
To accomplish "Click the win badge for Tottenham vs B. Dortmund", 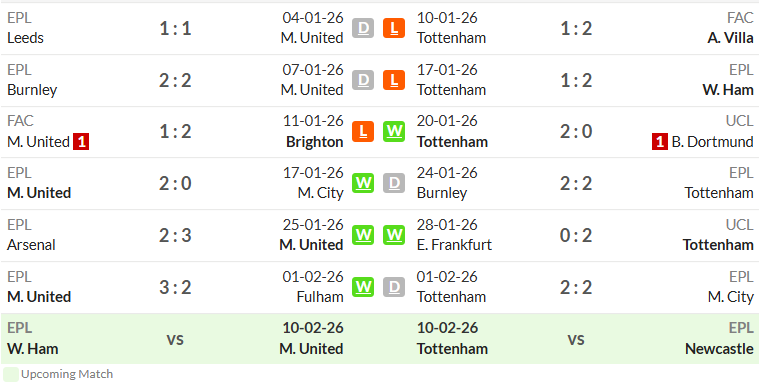I will pyautogui.click(x=394, y=131).
